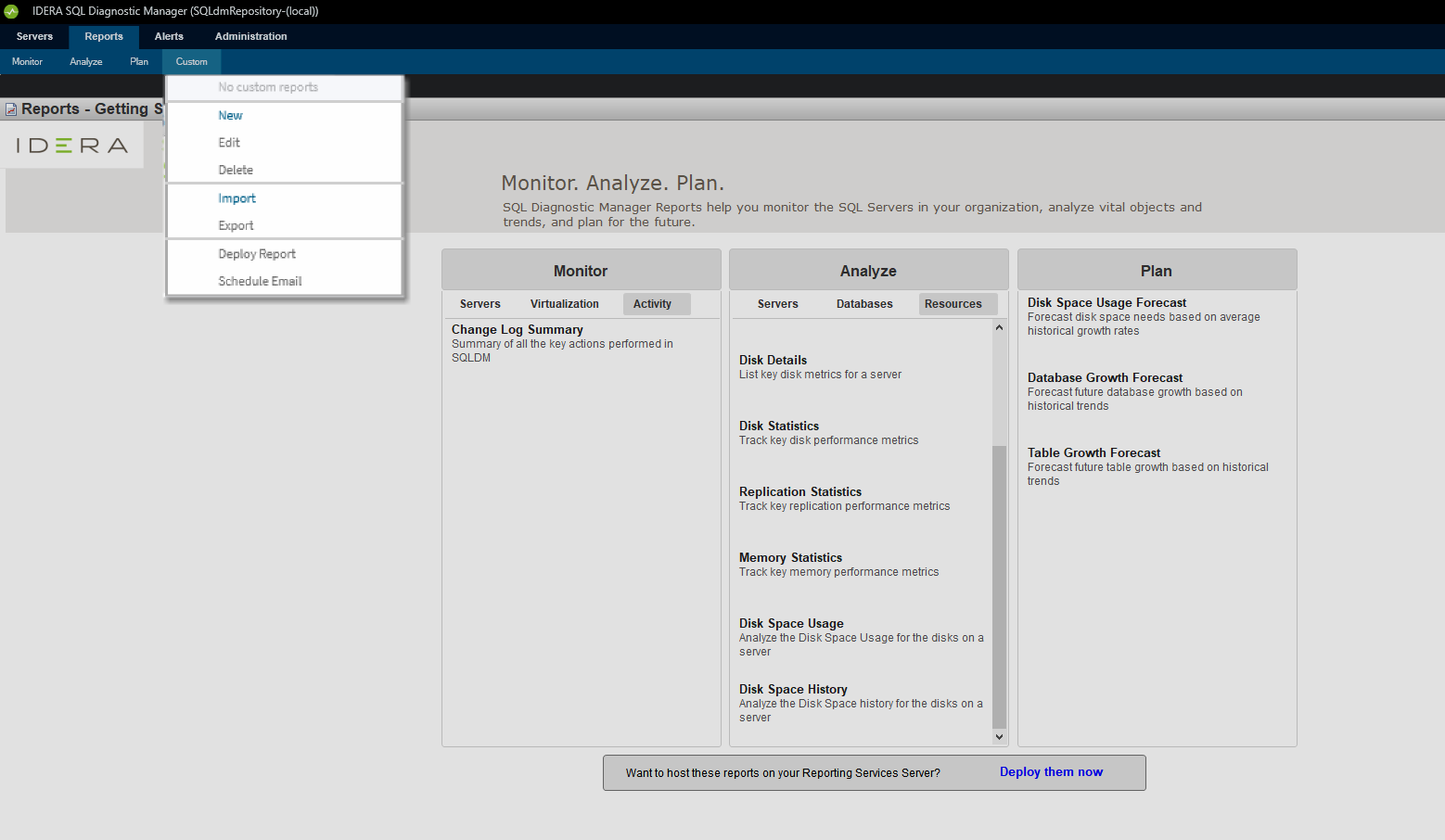Choose Export in the Custom menu
1445x840 pixels.
(x=285, y=225)
